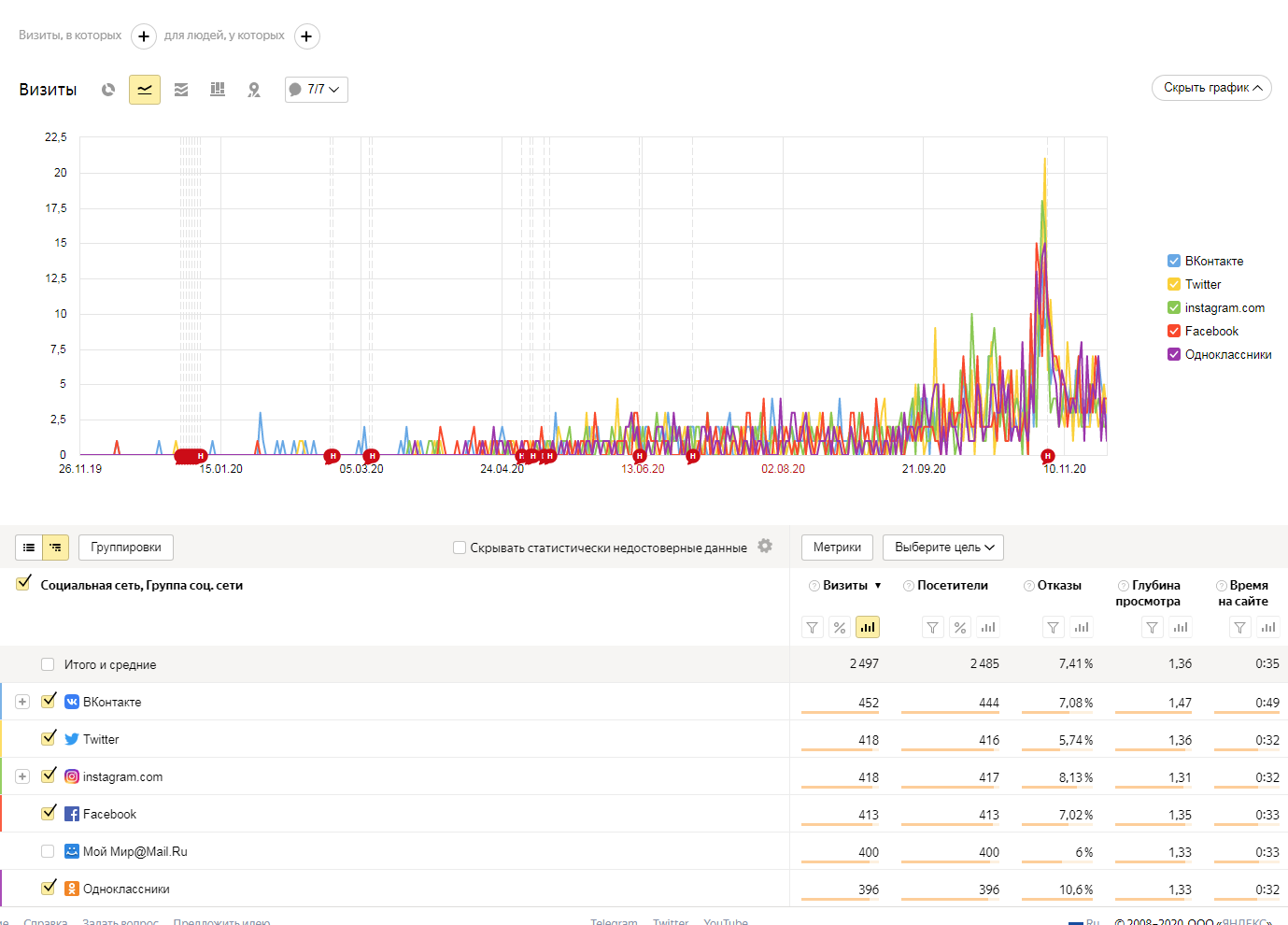The height and width of the screenshot is (925, 1288).
Task: Toggle Одноклассники series in legend
Action: (x=1174, y=354)
